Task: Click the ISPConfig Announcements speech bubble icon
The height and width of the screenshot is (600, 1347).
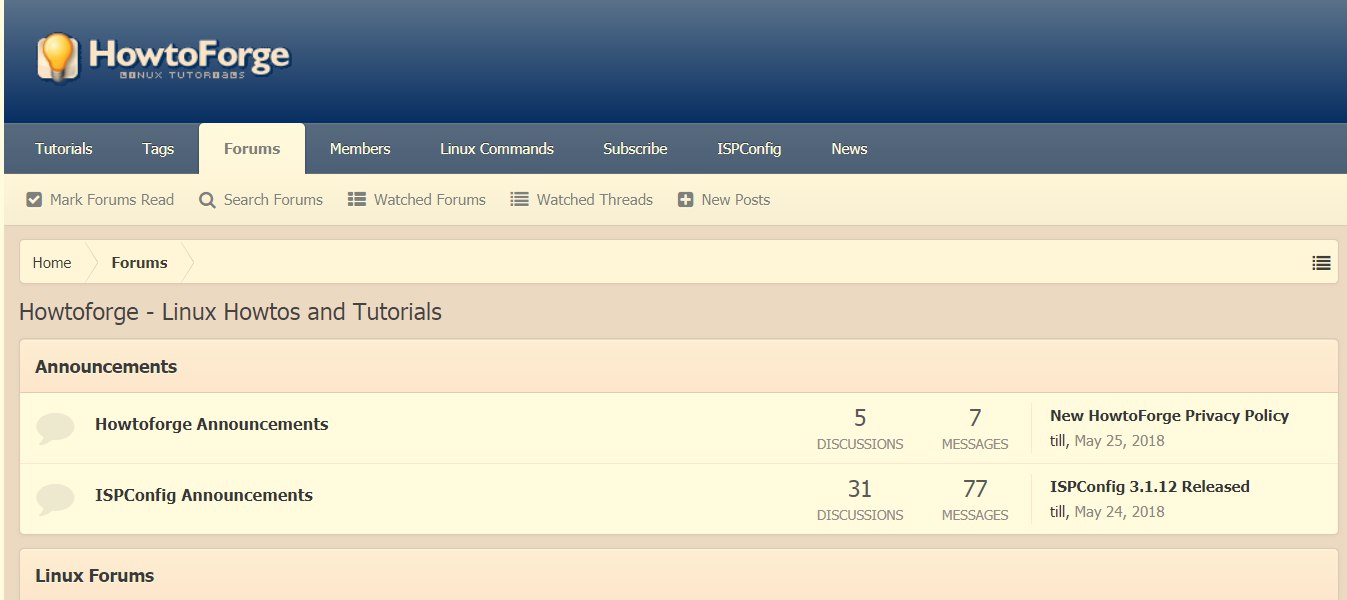Action: 55,499
